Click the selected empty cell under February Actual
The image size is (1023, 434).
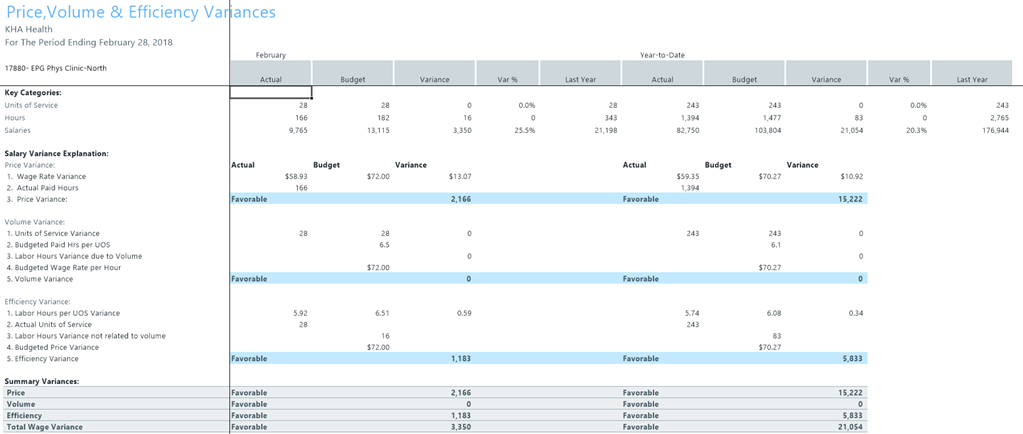tap(271, 92)
